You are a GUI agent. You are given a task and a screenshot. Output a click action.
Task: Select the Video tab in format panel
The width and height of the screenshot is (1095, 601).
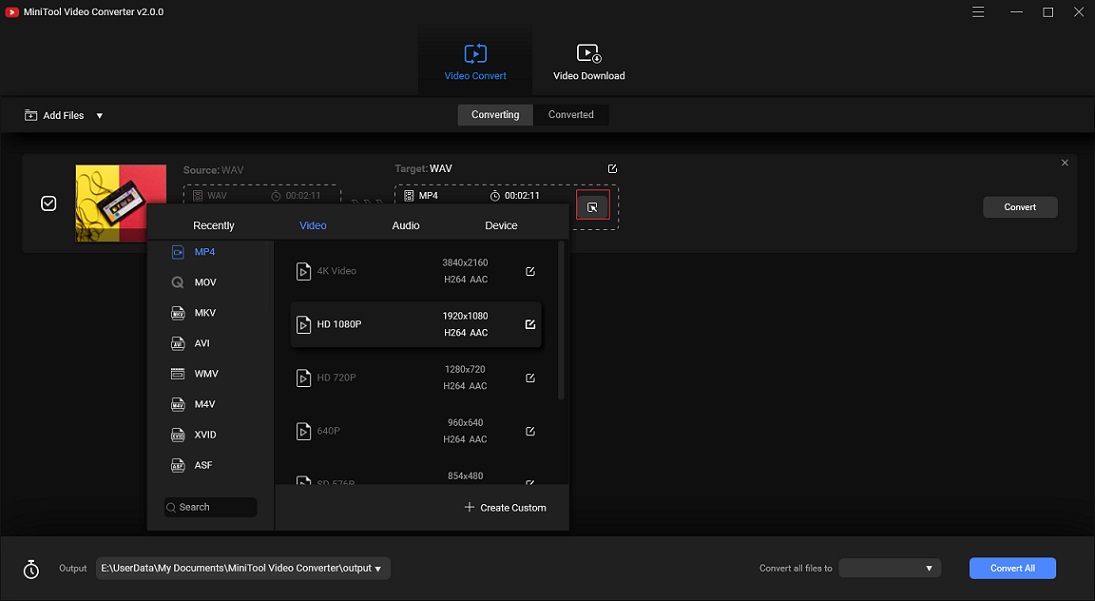coord(313,225)
